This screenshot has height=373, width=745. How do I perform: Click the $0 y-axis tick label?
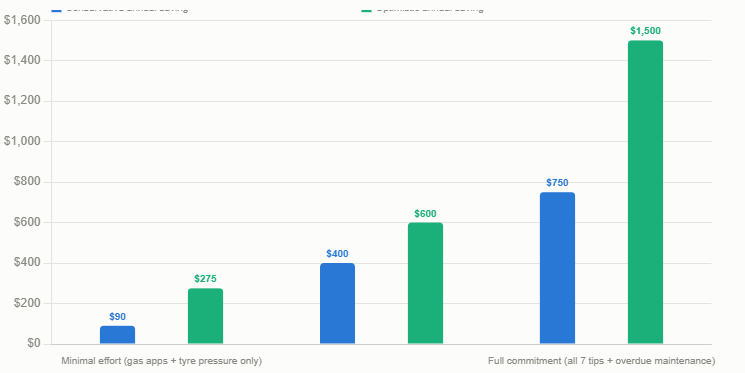(x=34, y=343)
